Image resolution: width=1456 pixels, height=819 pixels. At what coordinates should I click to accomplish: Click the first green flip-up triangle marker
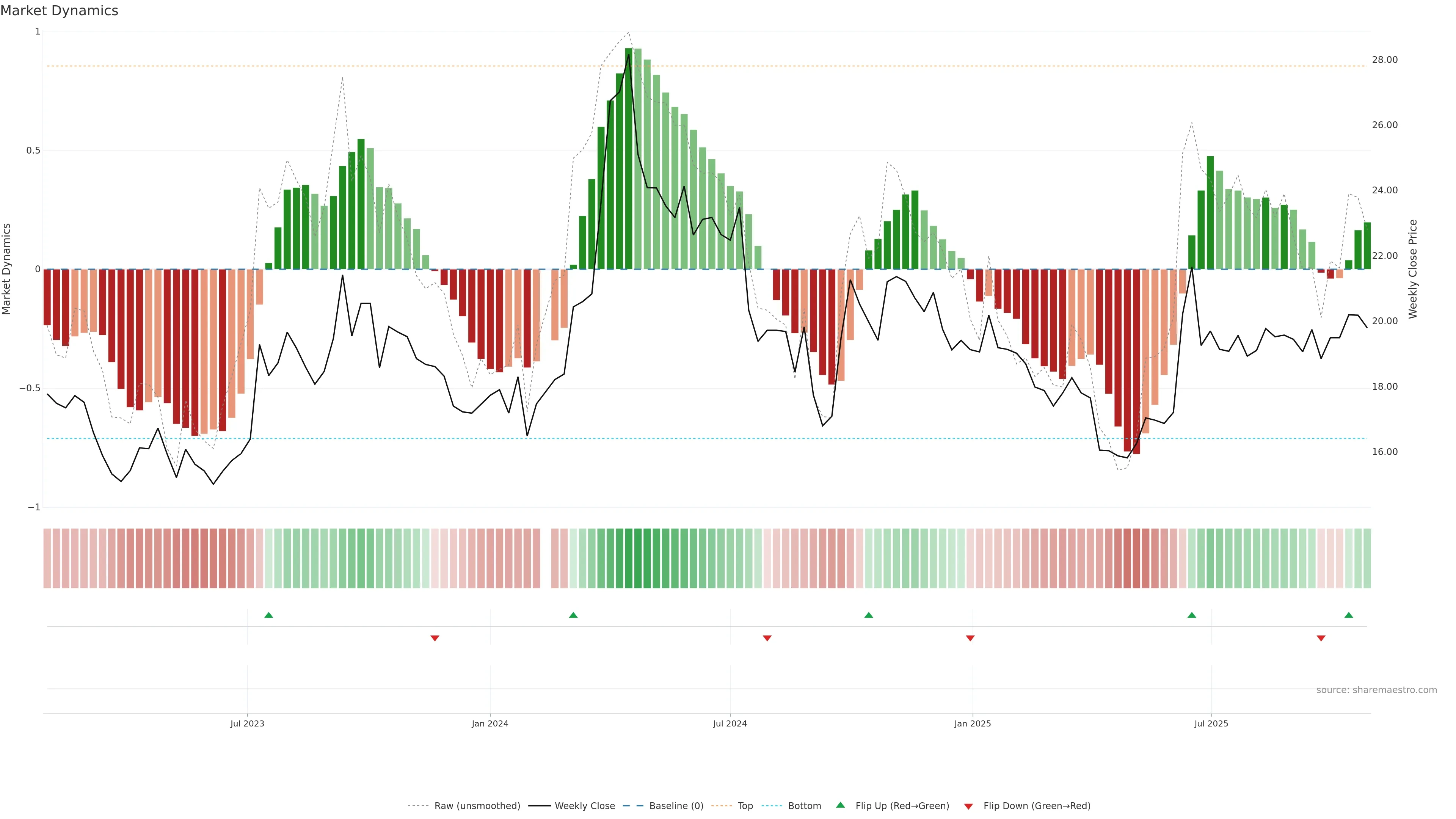point(268,615)
